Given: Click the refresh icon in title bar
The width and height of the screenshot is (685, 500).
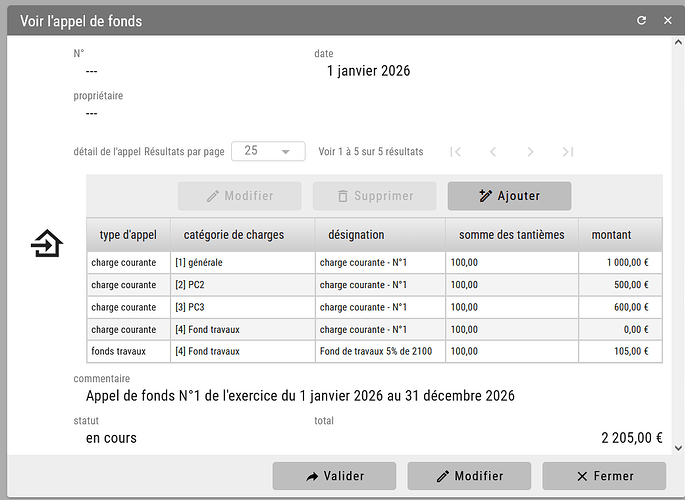Looking at the screenshot, I should [641, 21].
